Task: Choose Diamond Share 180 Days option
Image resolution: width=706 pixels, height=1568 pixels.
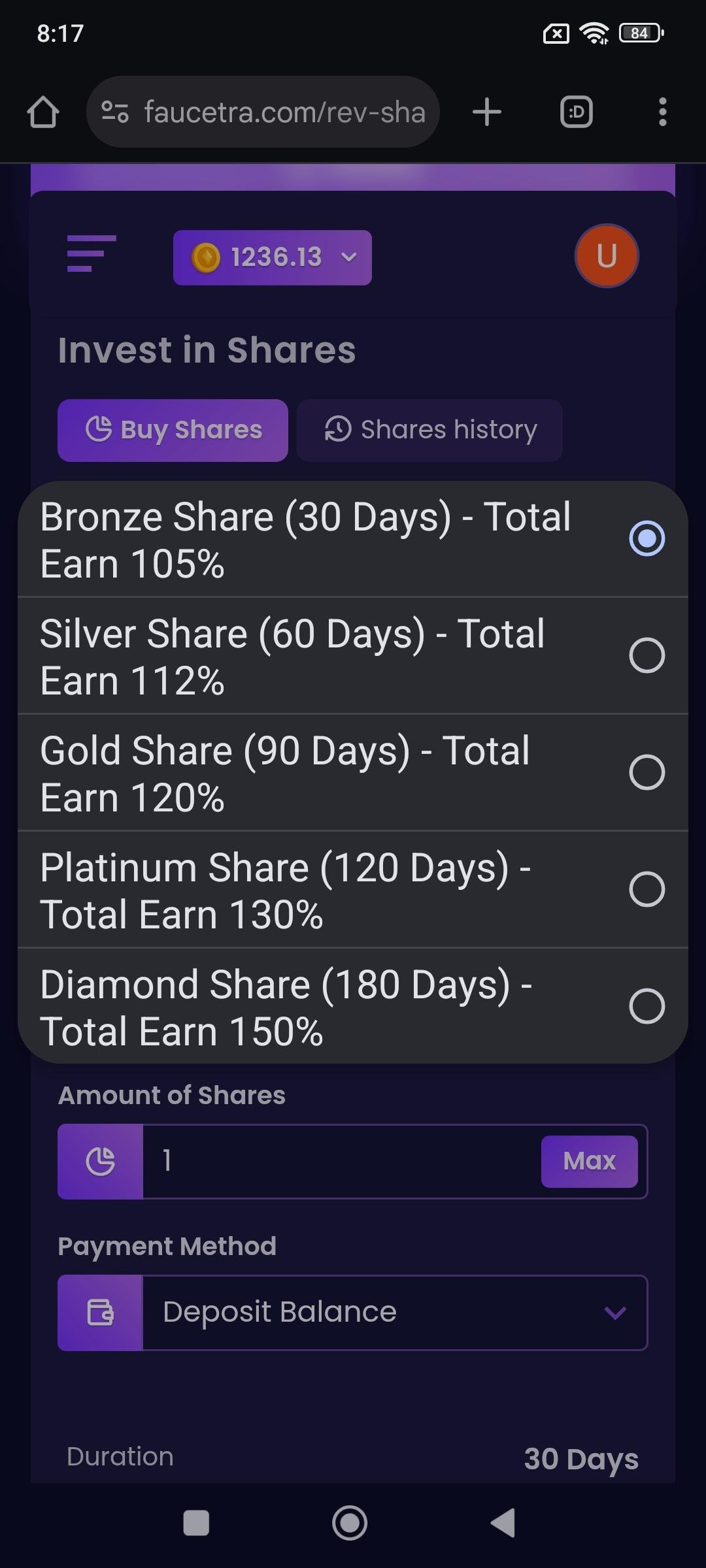Action: [353, 1007]
